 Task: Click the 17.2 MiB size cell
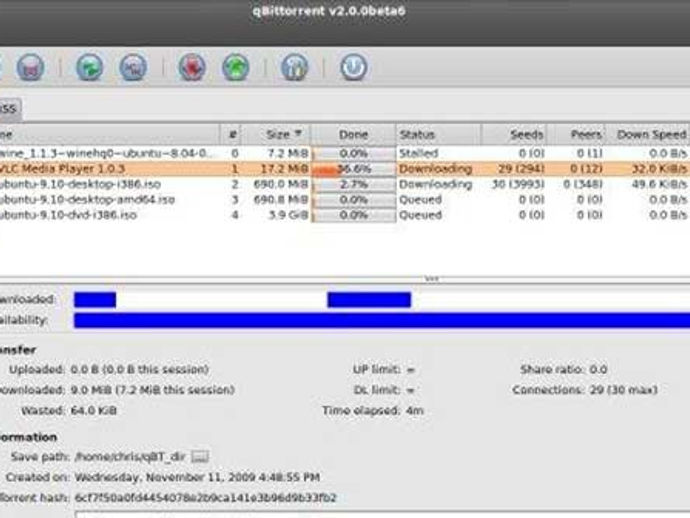point(284,169)
